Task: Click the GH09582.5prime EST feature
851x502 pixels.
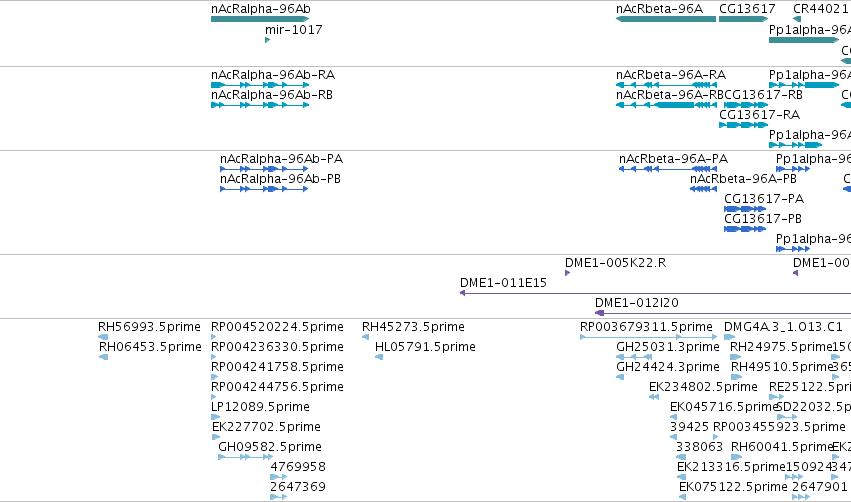Action: (245, 457)
